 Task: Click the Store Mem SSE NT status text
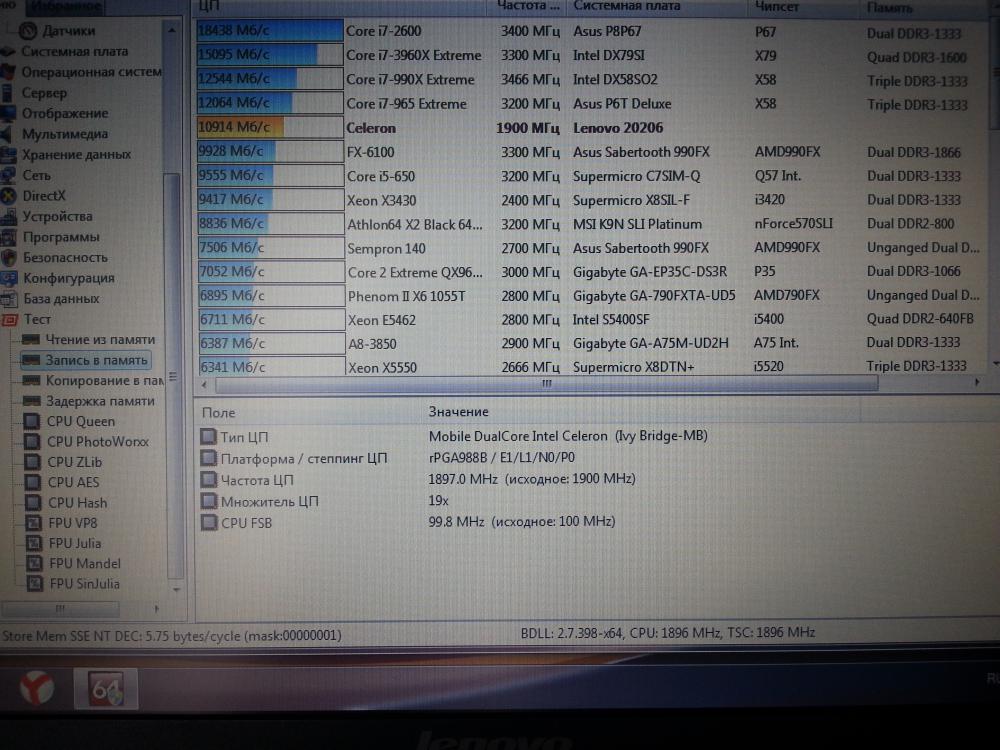[172, 636]
